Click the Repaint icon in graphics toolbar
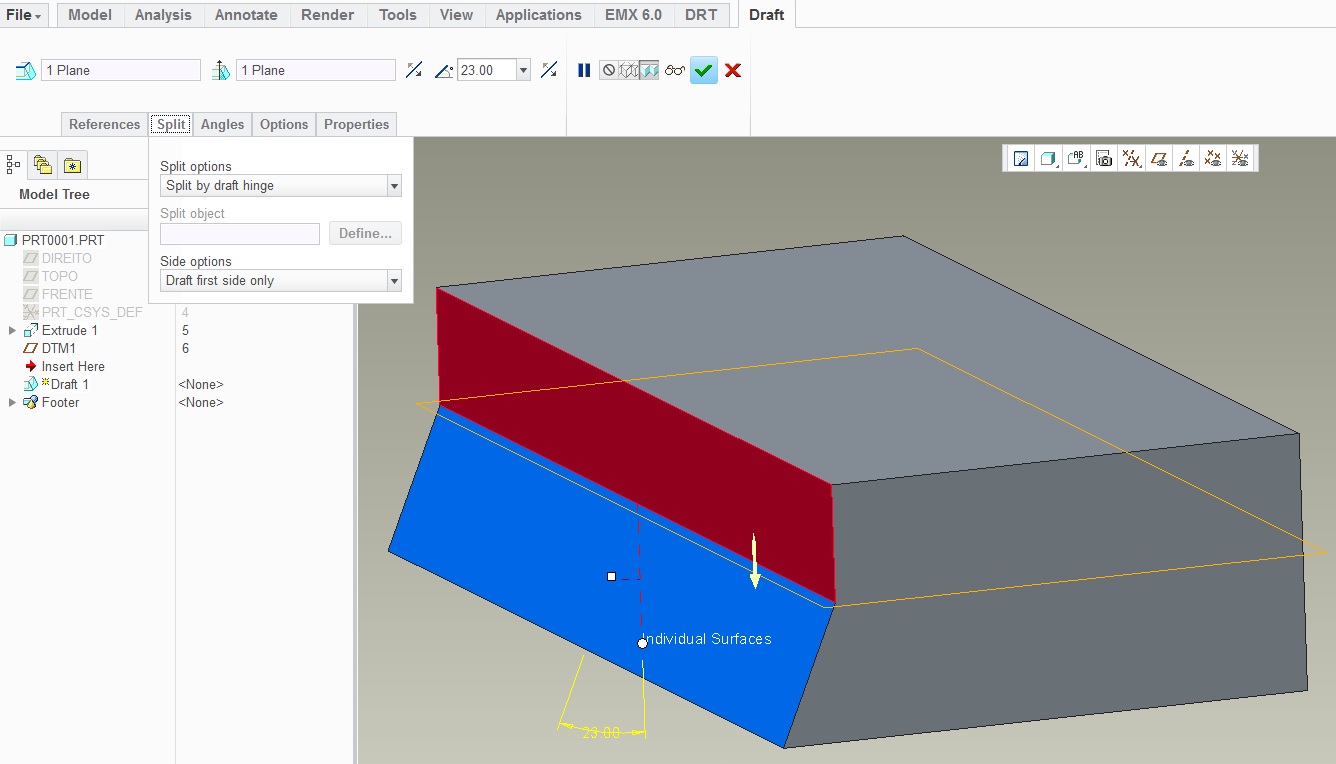Image resolution: width=1336 pixels, height=764 pixels. coord(1021,158)
